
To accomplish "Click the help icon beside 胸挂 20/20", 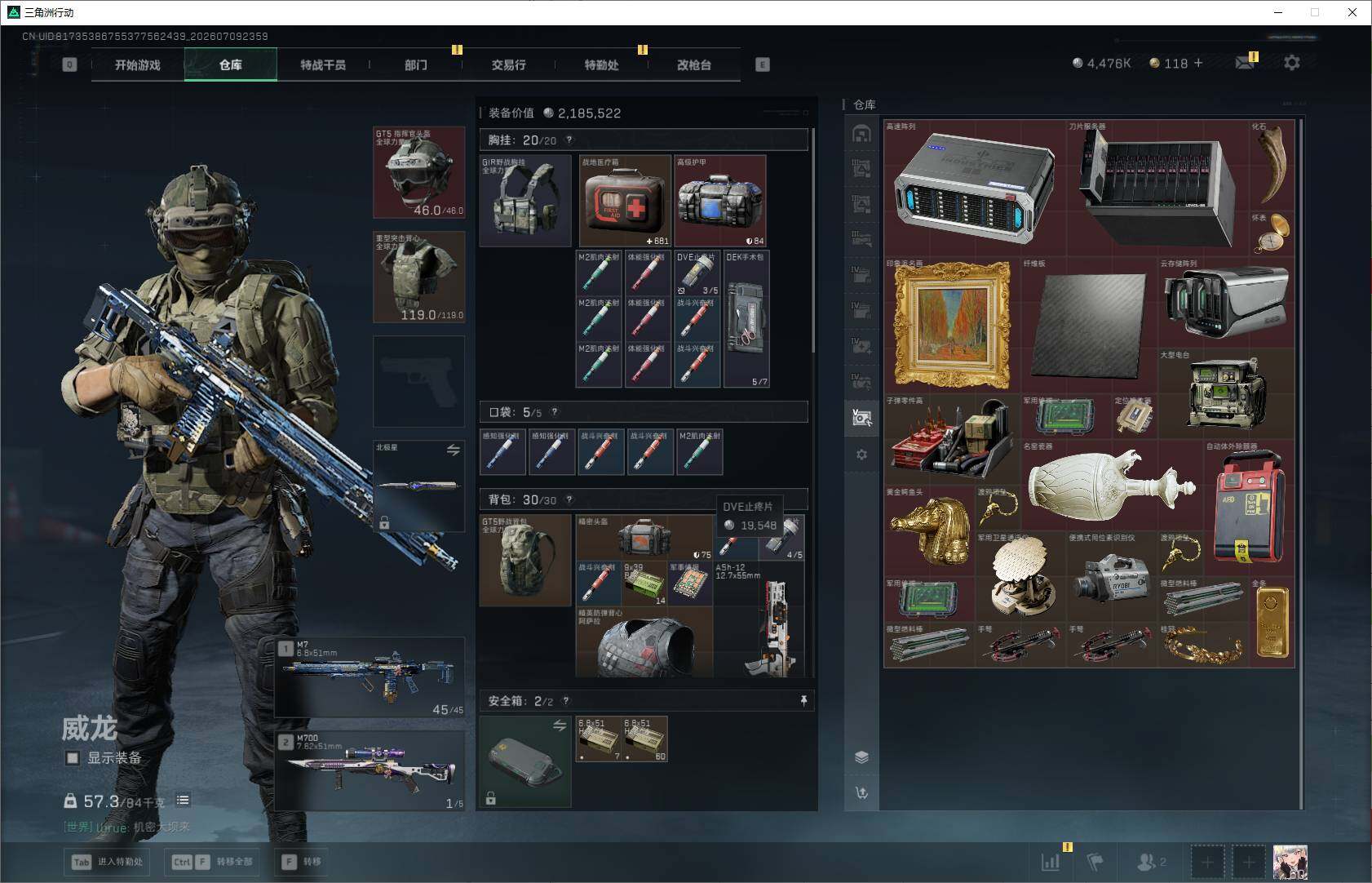I will (x=569, y=140).
